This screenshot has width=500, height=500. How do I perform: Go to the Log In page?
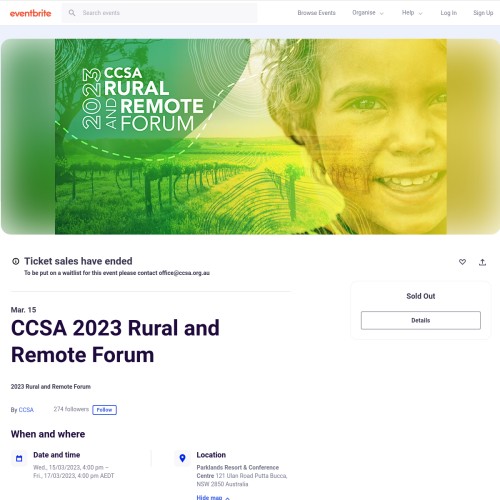pos(448,13)
